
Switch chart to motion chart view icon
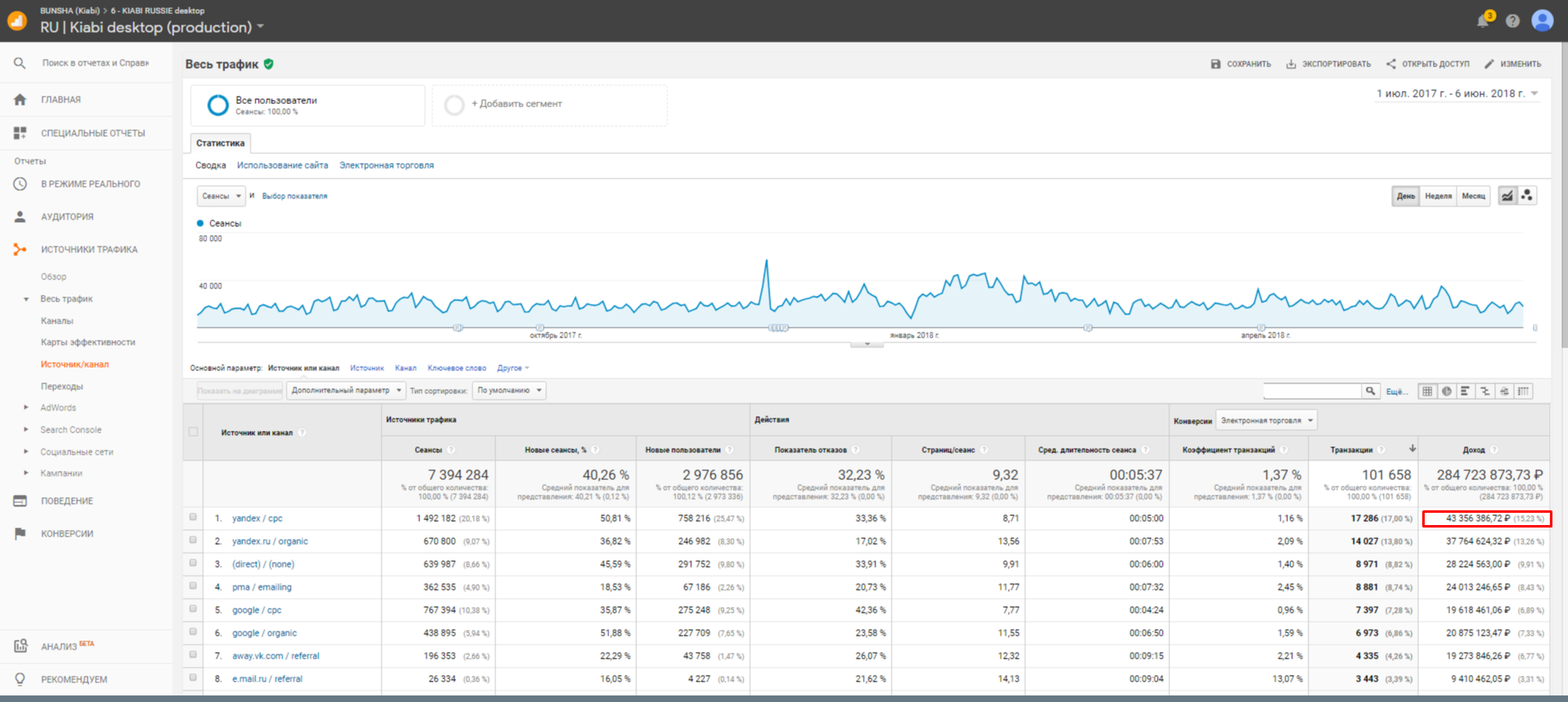tap(1527, 196)
